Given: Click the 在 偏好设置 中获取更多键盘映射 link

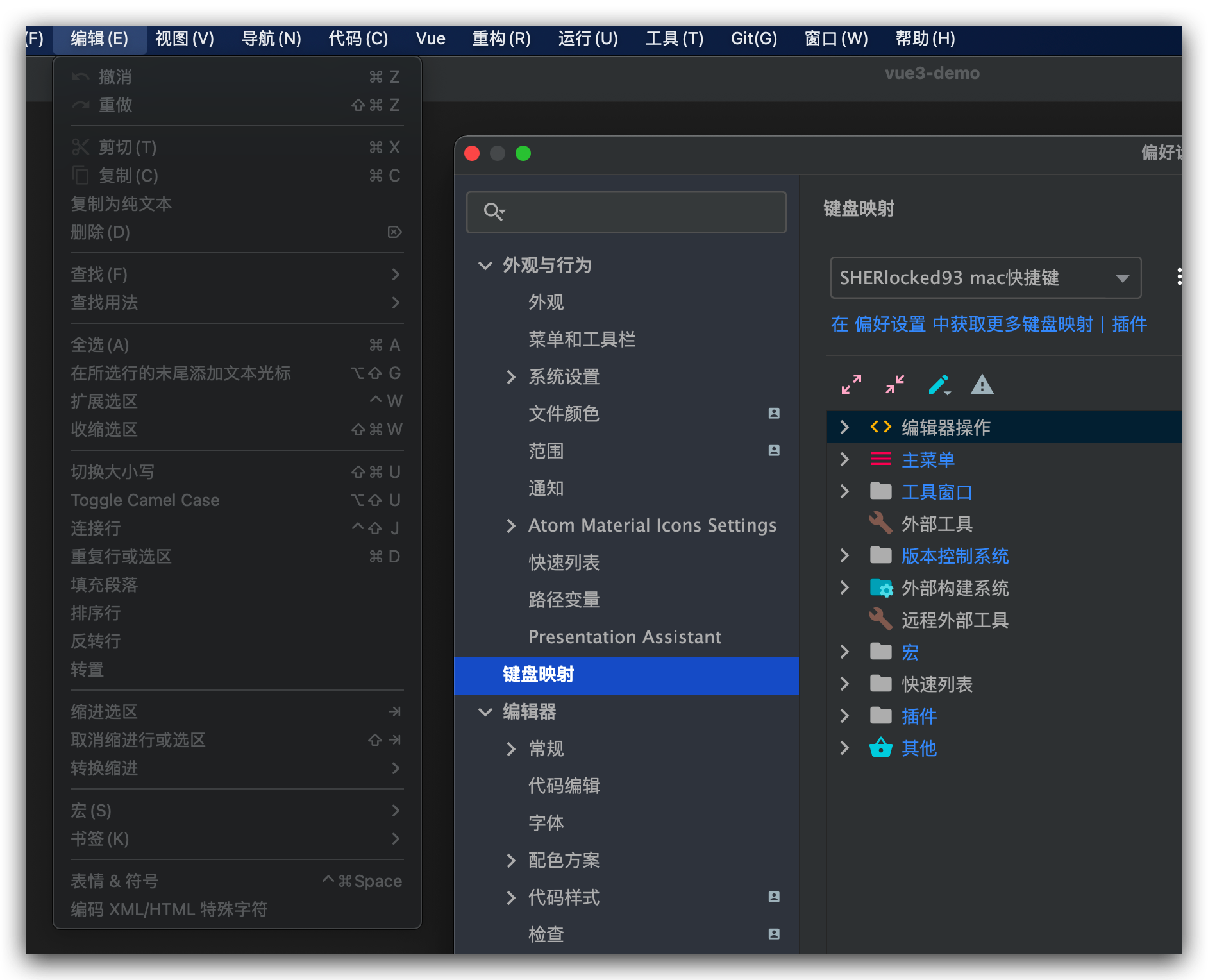Looking at the screenshot, I should coord(962,325).
